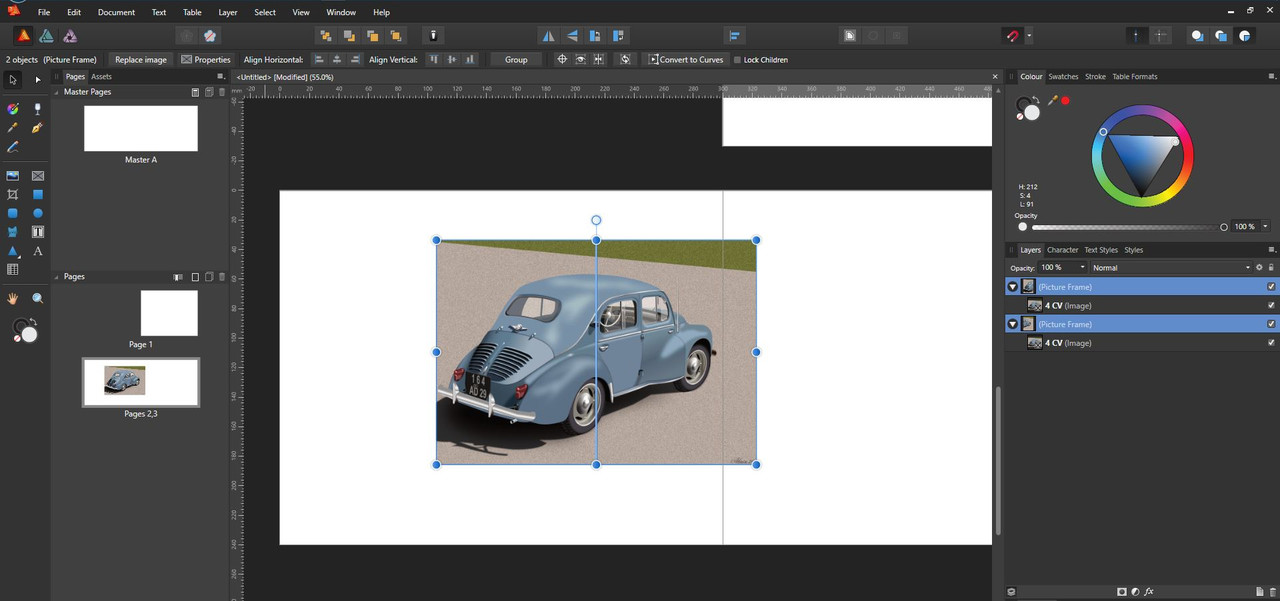Select the Artistic Text tool

click(38, 251)
